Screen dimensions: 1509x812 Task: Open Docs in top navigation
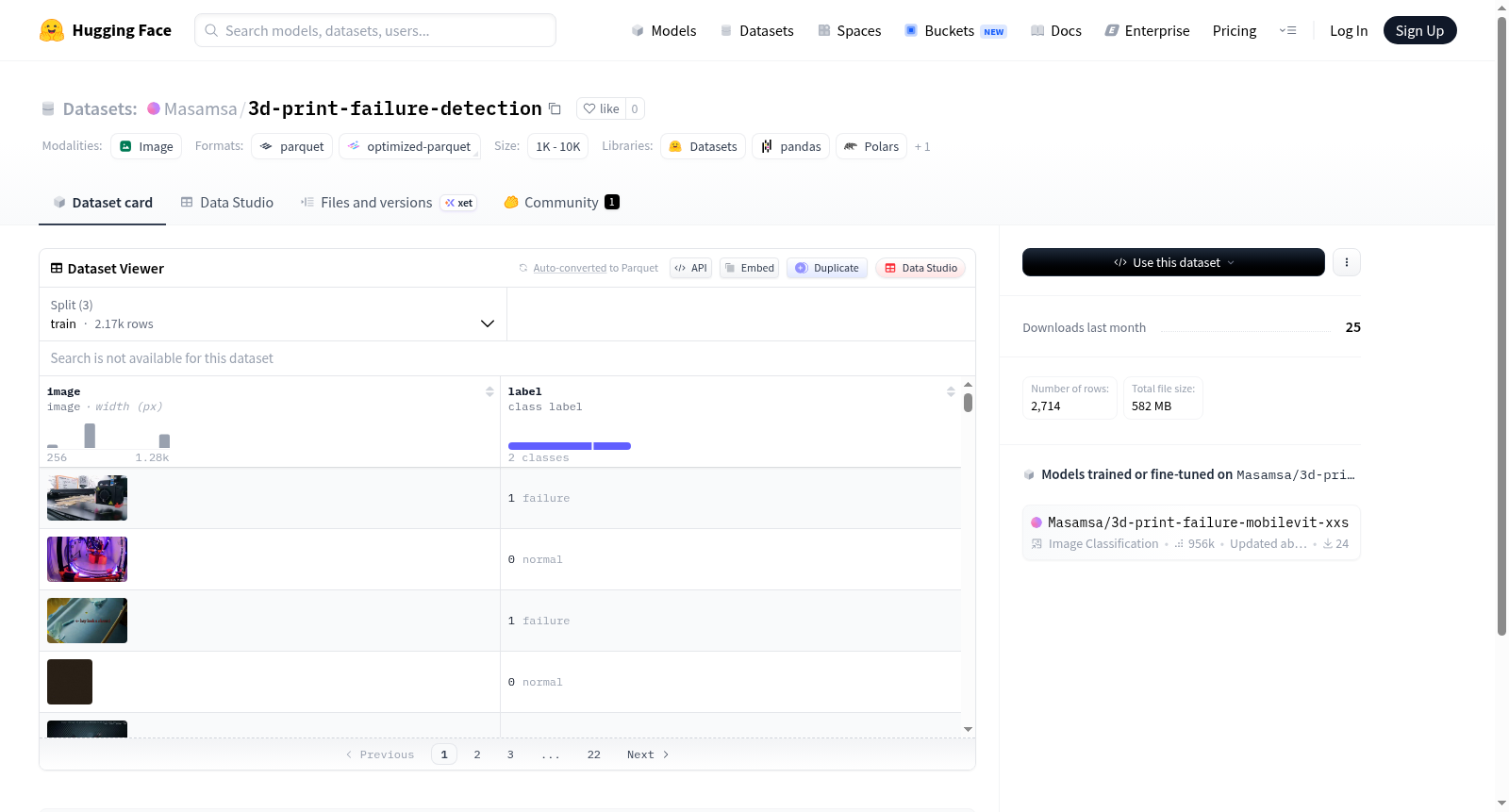[x=1055, y=30]
